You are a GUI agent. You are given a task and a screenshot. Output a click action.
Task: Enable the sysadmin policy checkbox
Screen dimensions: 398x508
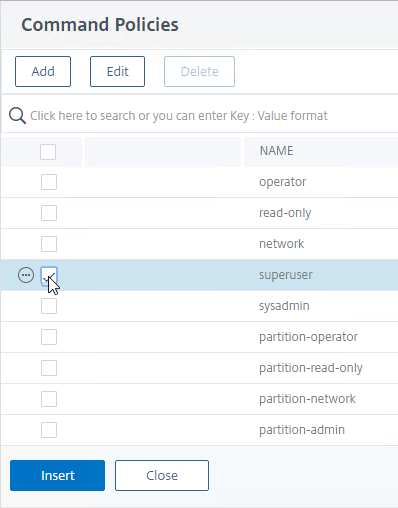coord(49,306)
